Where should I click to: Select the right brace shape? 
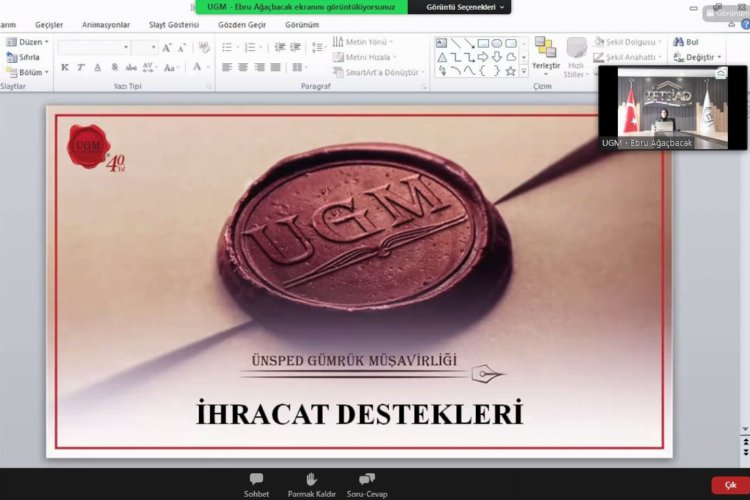point(497,71)
